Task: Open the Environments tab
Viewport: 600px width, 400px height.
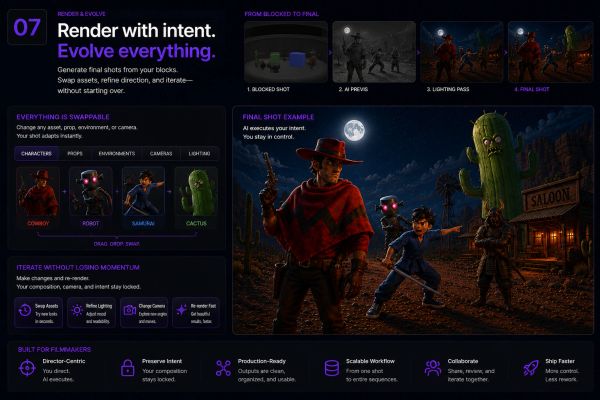Action: tap(117, 153)
